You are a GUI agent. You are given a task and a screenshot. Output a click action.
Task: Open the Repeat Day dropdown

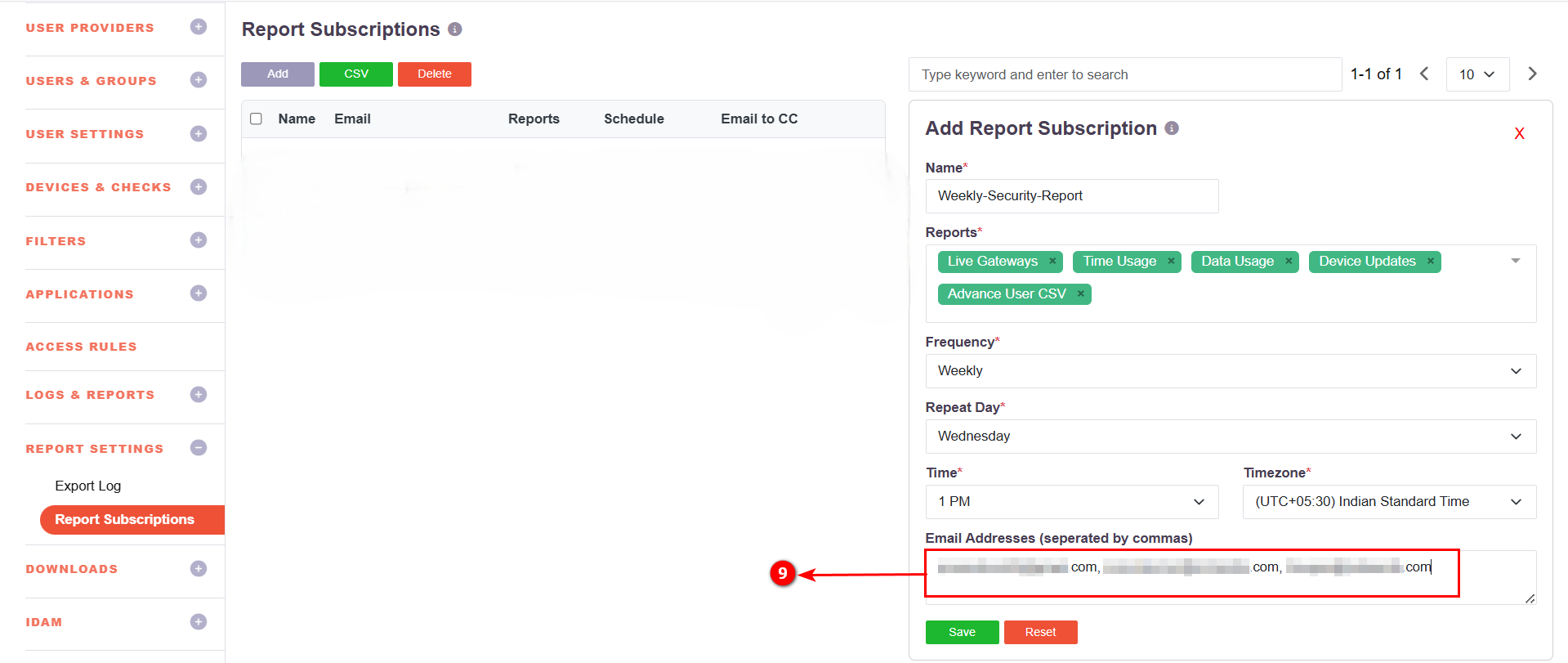pyautogui.click(x=1230, y=437)
